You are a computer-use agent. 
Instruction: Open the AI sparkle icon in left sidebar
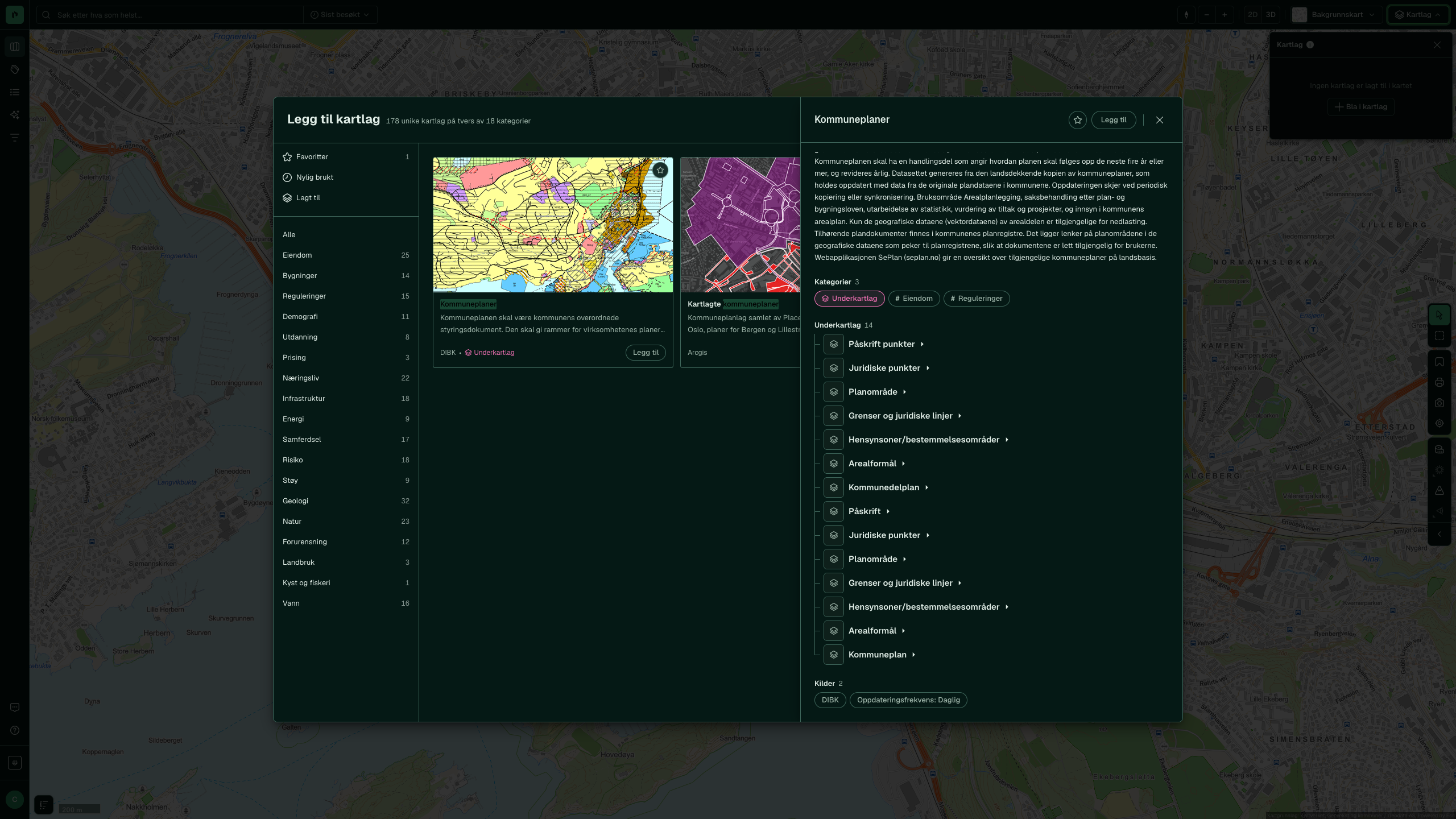[15, 115]
